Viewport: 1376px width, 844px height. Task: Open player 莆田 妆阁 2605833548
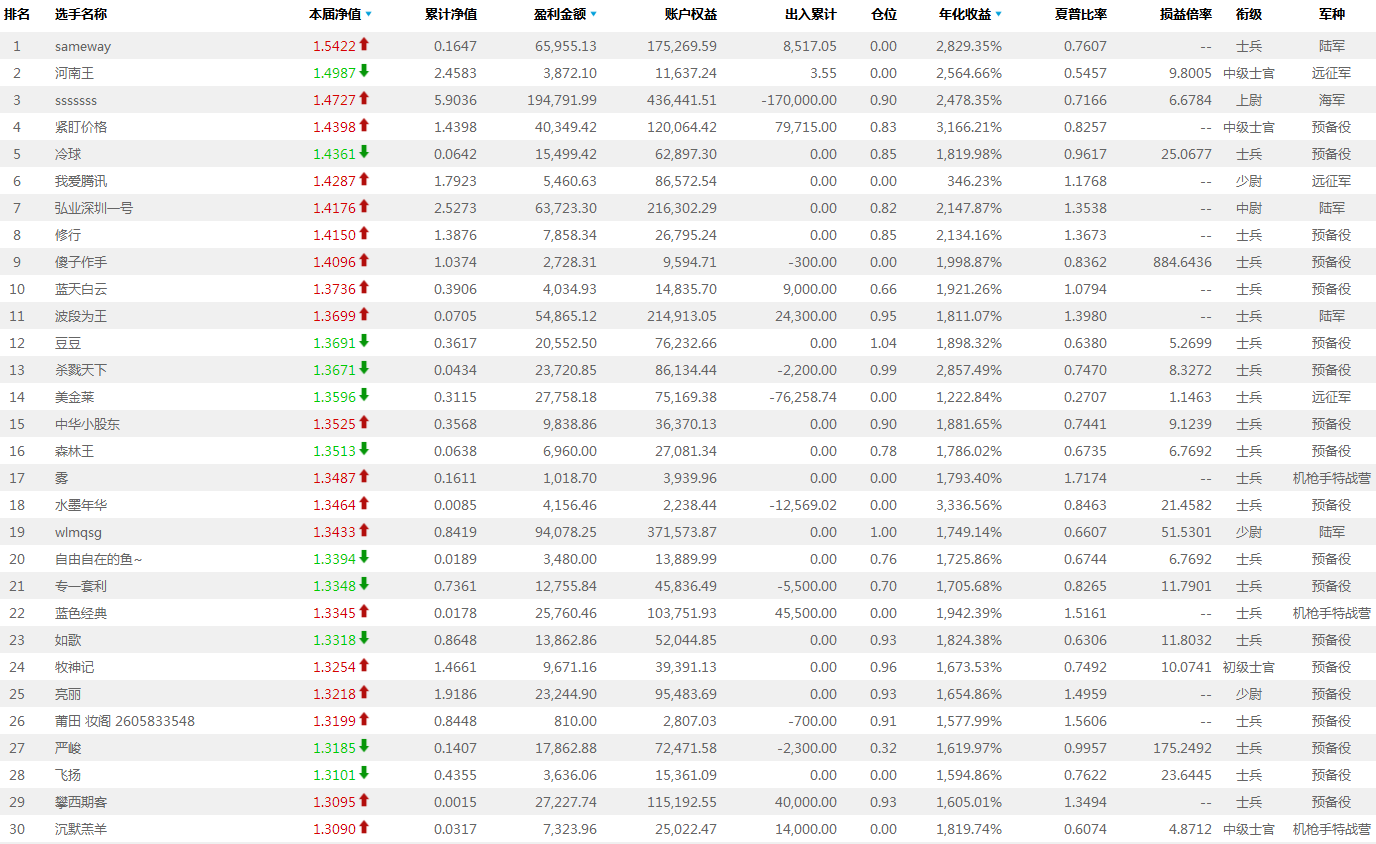click(x=125, y=721)
